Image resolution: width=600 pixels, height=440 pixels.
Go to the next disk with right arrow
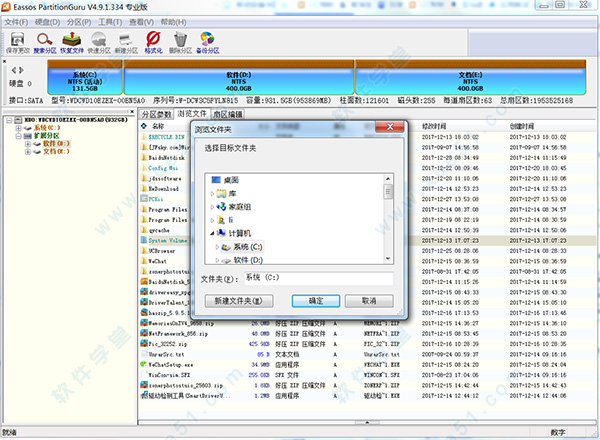pyautogui.click(x=21, y=70)
